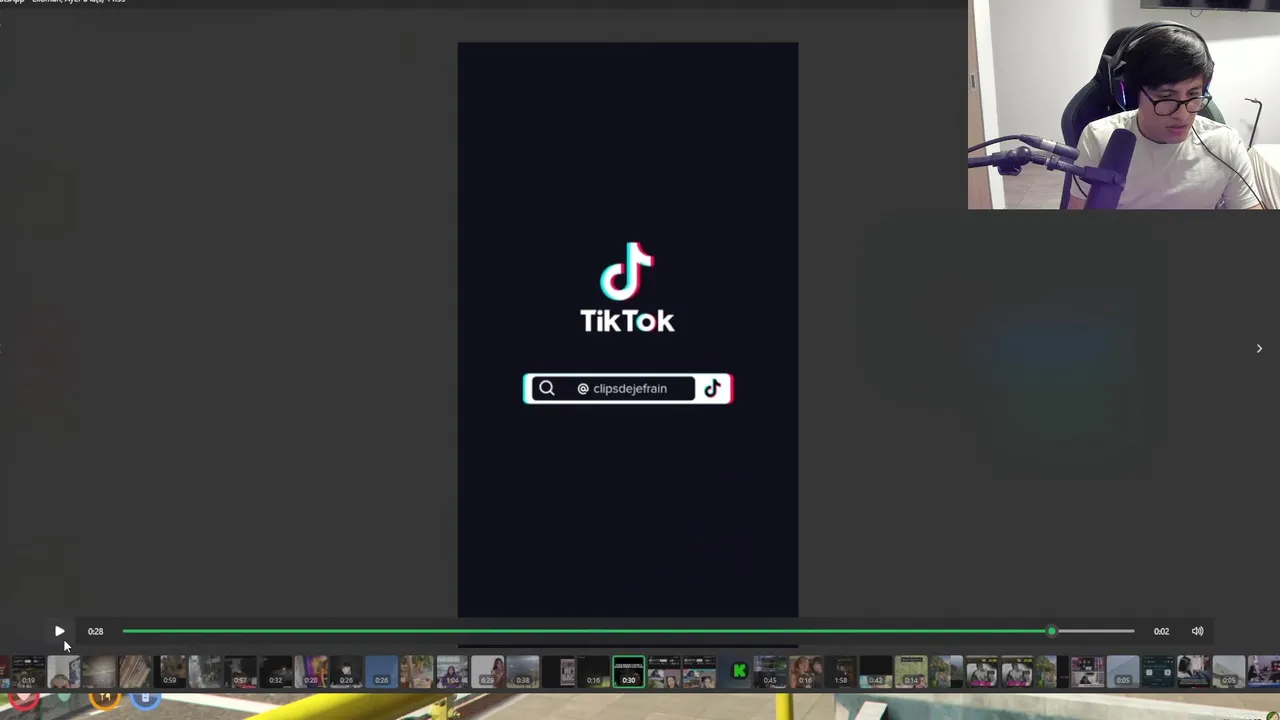Open the plain blue 0:26 thumbnail

[382, 672]
